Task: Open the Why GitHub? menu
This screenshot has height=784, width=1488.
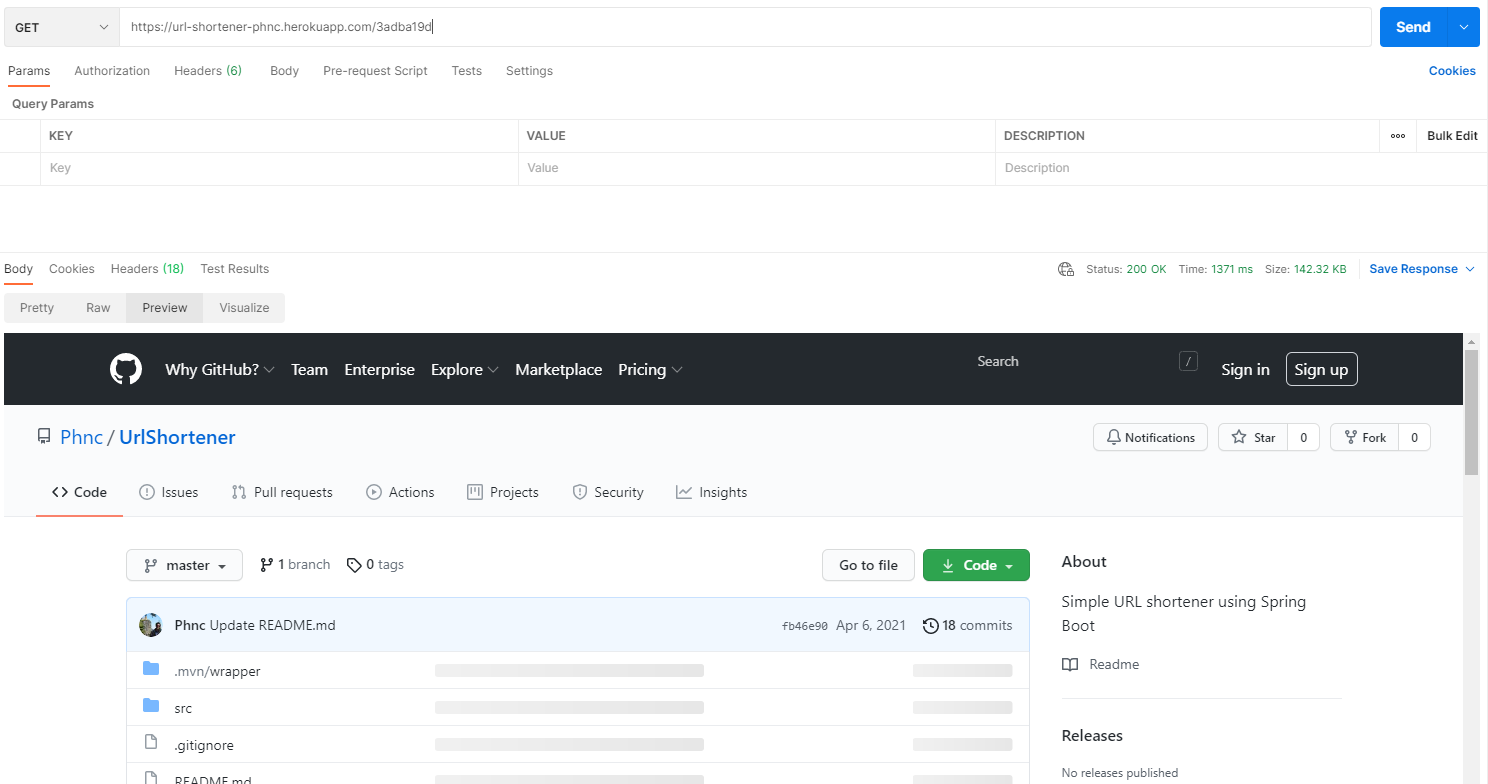Action: (x=220, y=369)
